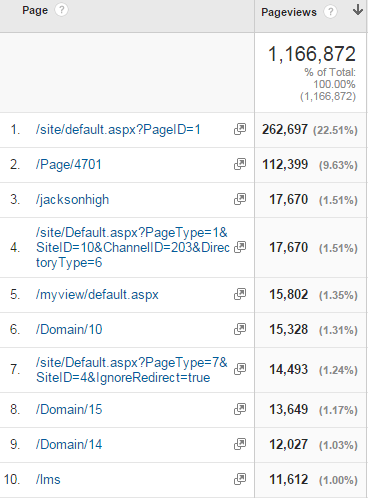Open the /lms page link

click(48, 479)
